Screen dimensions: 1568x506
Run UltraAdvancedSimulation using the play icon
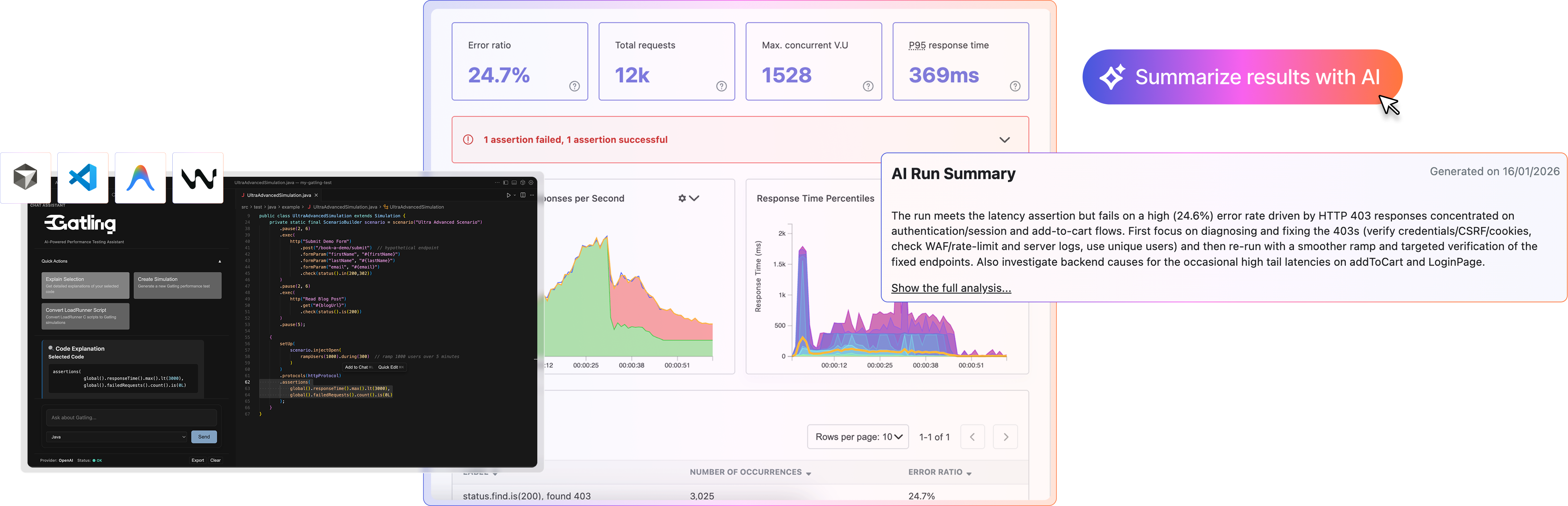point(509,195)
